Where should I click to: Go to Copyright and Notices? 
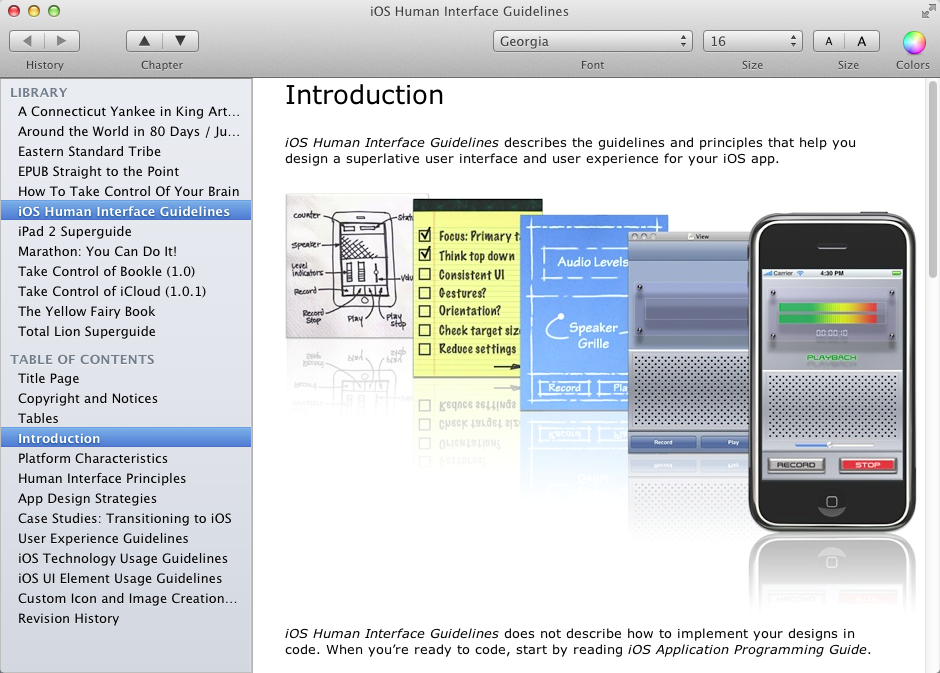[x=126, y=399]
